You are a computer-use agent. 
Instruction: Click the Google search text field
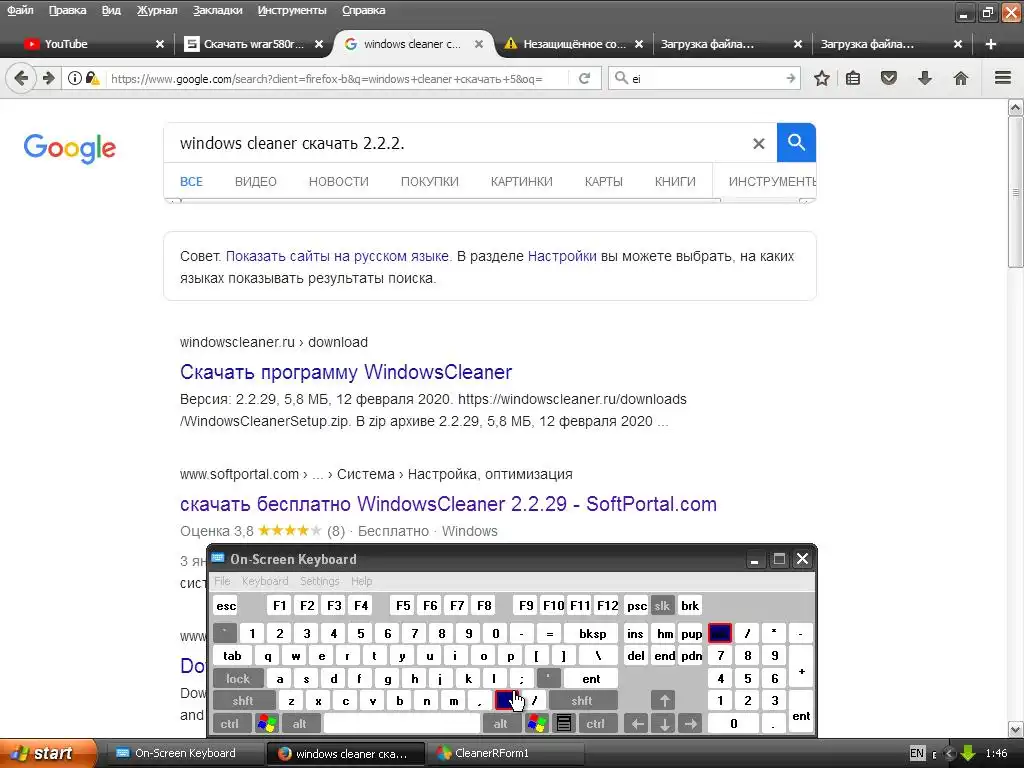click(457, 143)
